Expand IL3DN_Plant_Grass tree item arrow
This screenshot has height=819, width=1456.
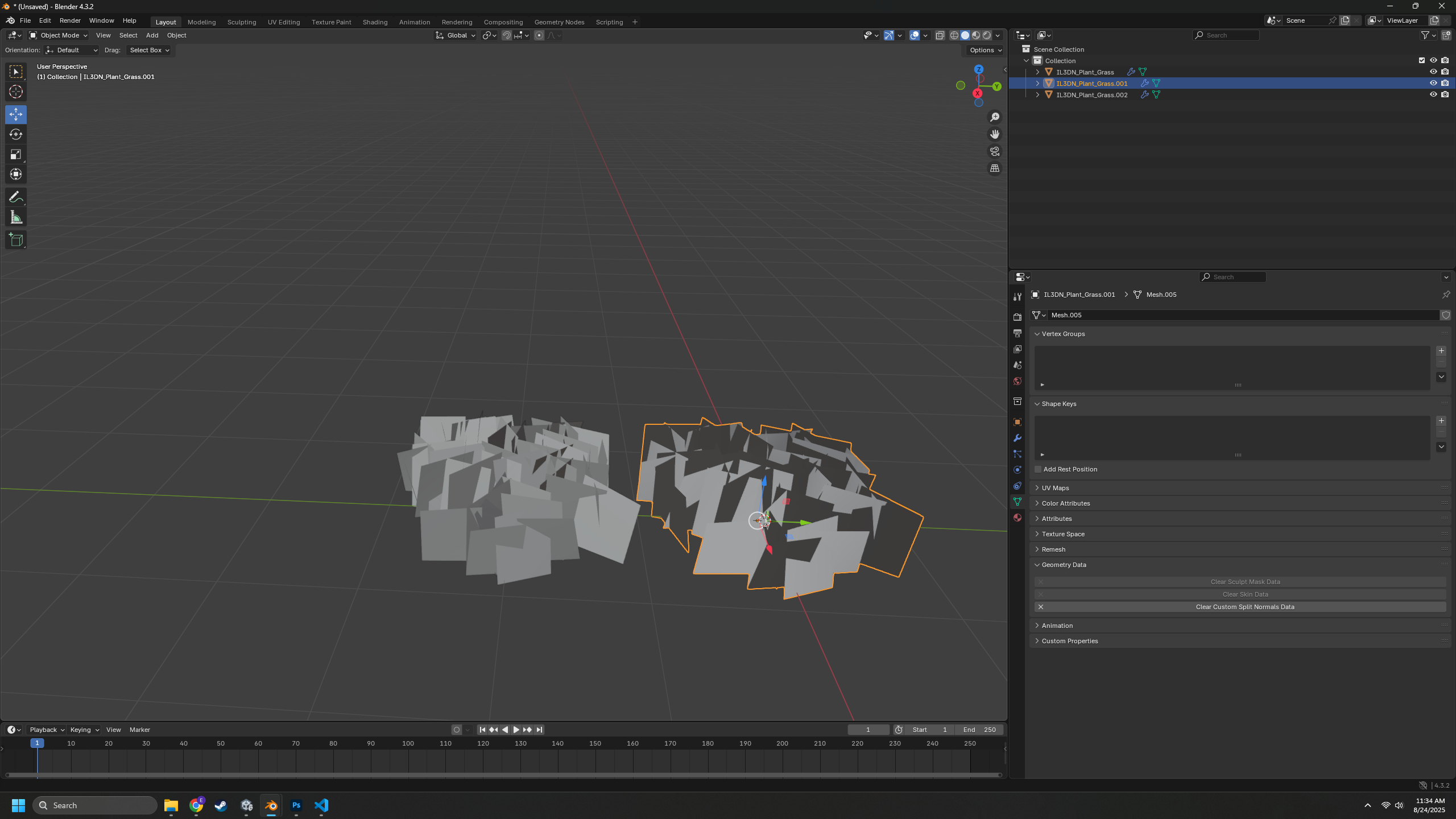click(x=1037, y=72)
